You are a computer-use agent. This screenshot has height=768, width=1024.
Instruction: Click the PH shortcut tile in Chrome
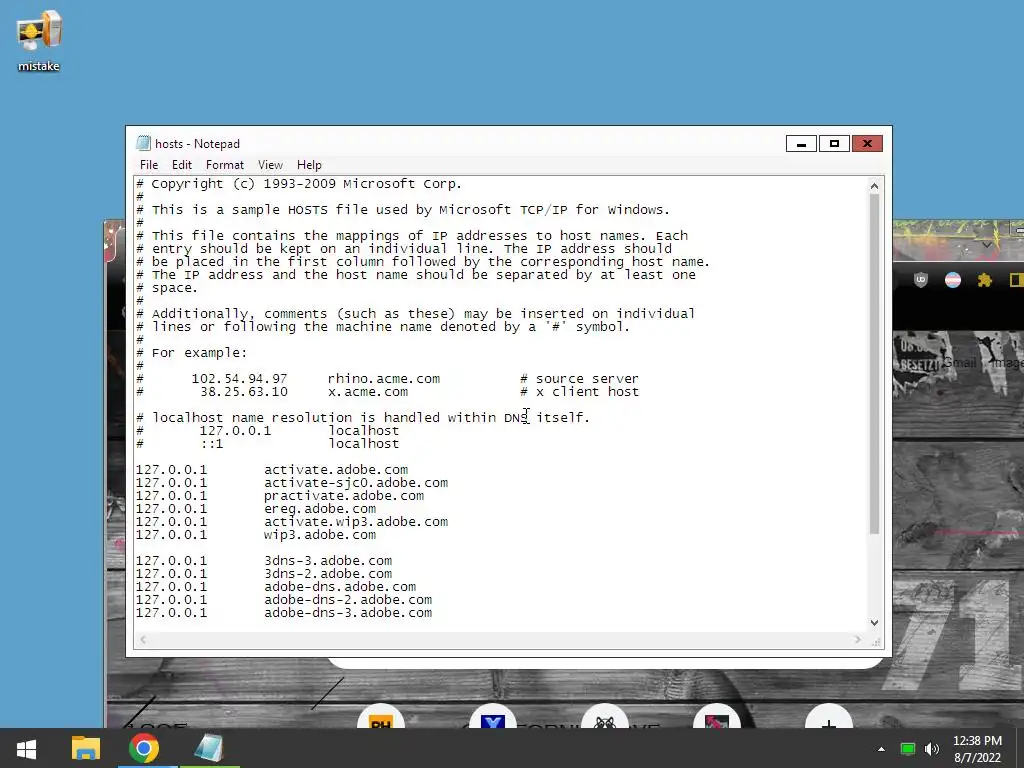381,718
